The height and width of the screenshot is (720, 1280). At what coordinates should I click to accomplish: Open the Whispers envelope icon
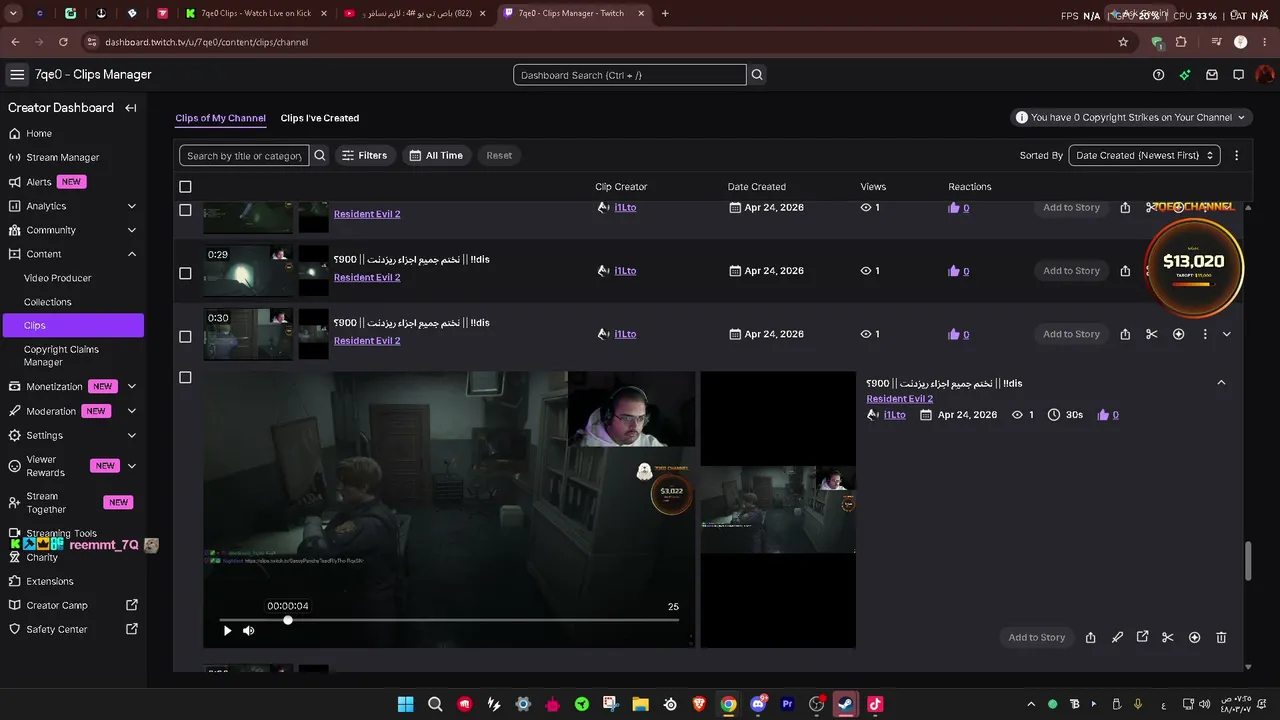click(1212, 75)
